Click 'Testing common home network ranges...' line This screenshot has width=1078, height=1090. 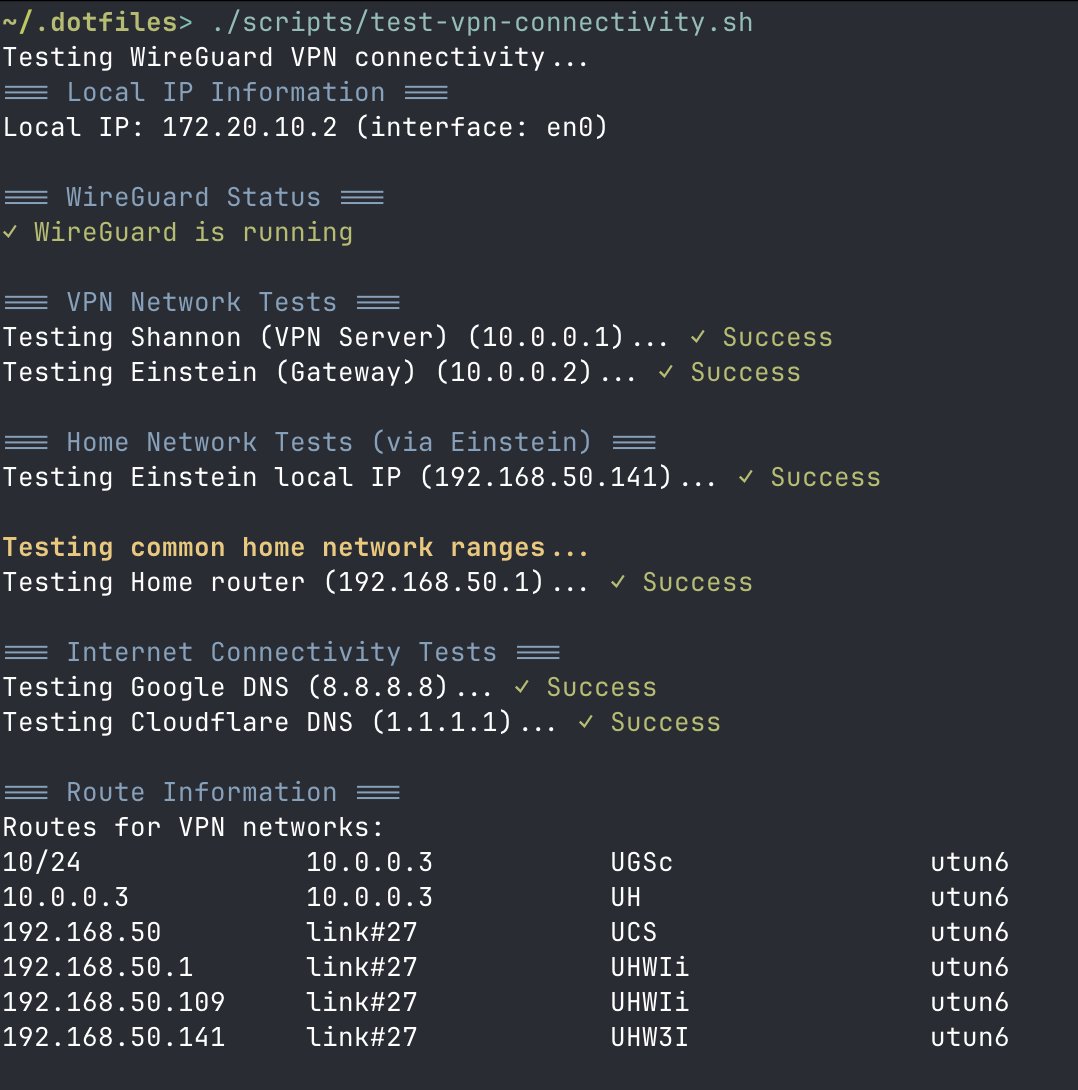[x=295, y=547]
